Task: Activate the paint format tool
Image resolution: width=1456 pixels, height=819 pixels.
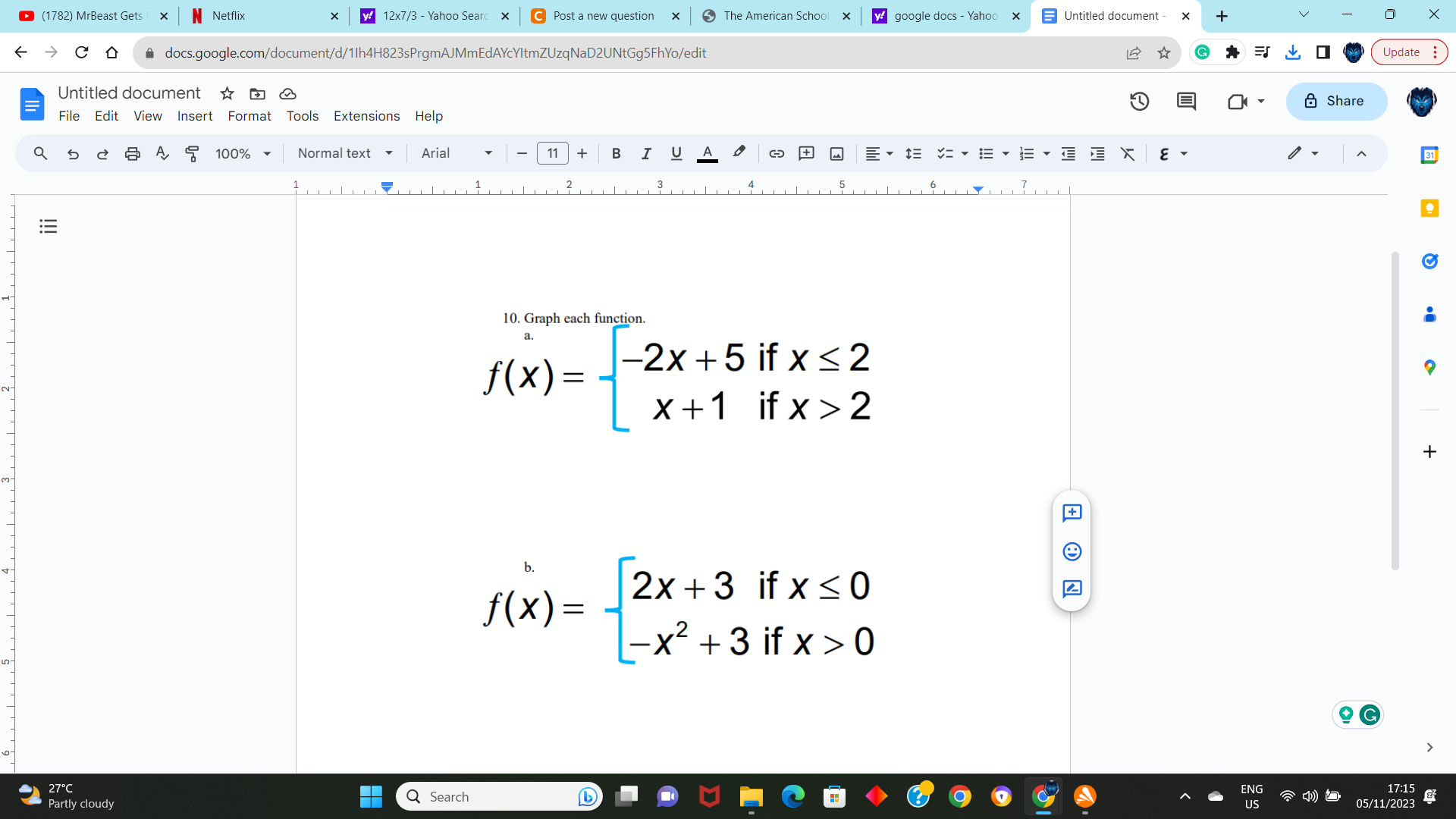Action: pyautogui.click(x=193, y=154)
